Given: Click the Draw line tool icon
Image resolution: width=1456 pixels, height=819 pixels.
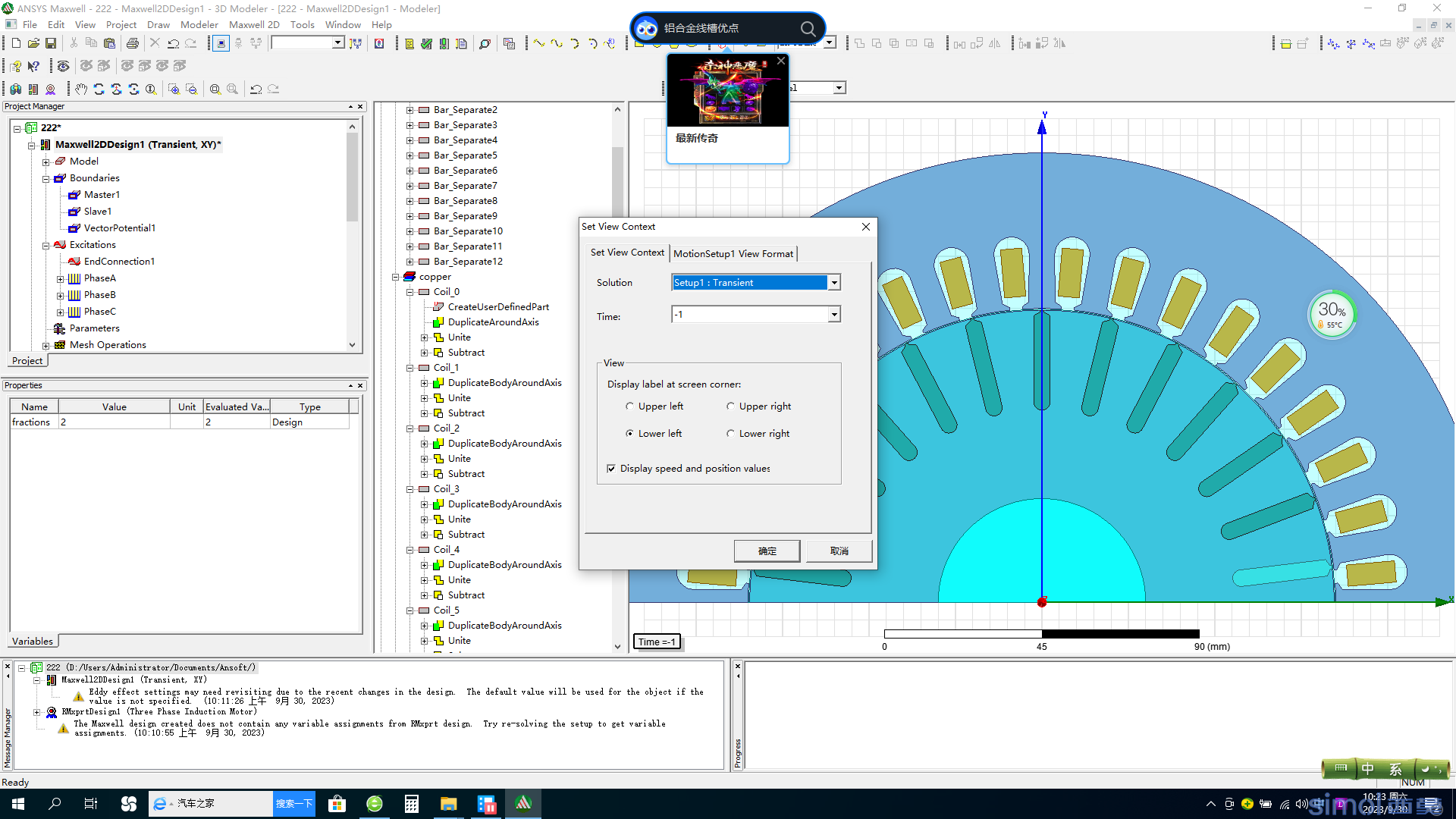Looking at the screenshot, I should pos(539,43).
